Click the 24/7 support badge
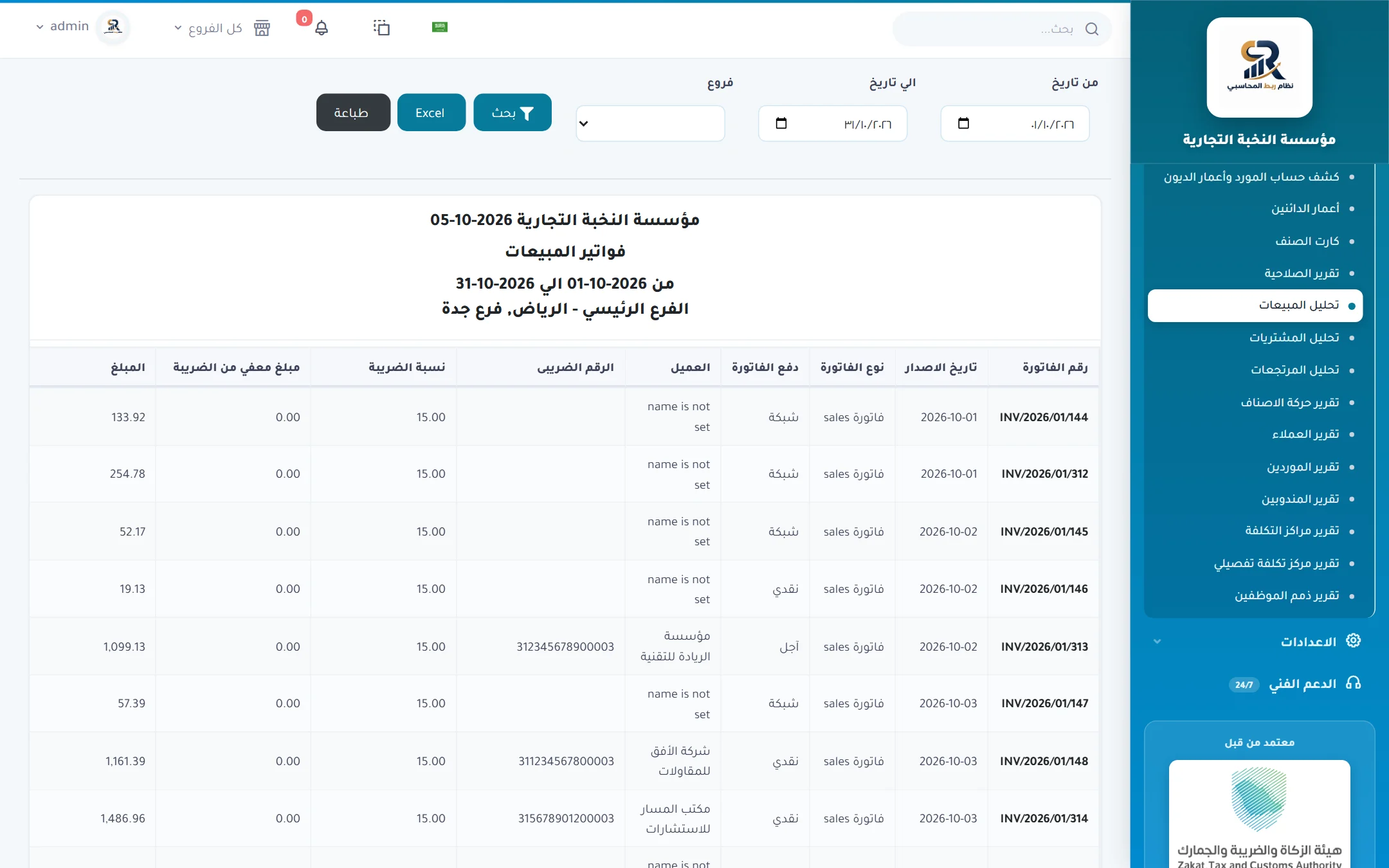This screenshot has height=868, width=1389. pyautogui.click(x=1244, y=685)
